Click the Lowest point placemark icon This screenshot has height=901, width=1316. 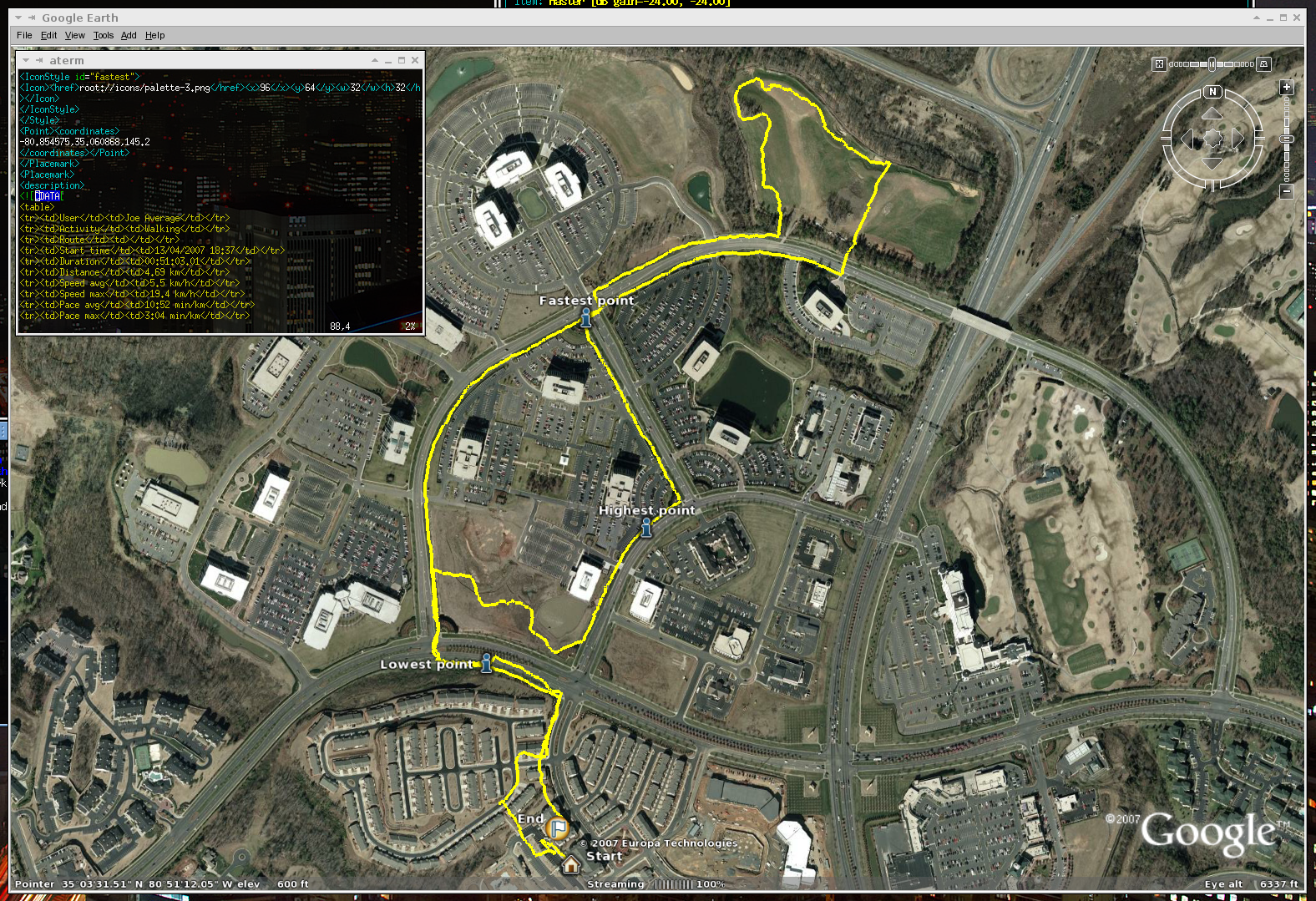487,664
